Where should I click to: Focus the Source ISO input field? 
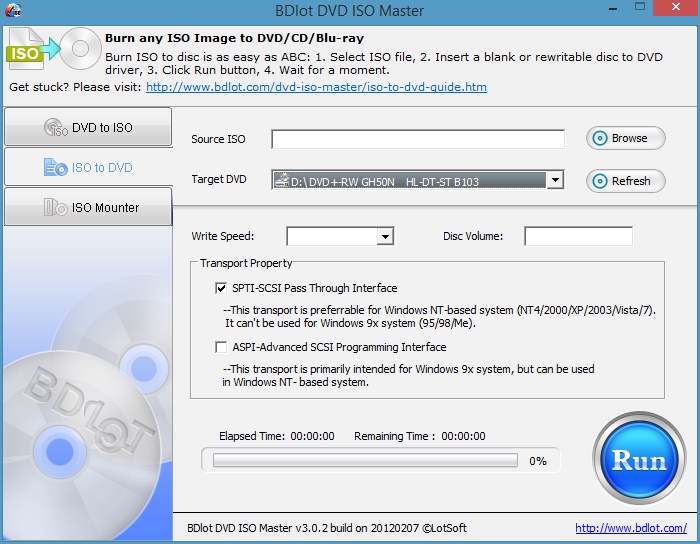[418, 139]
